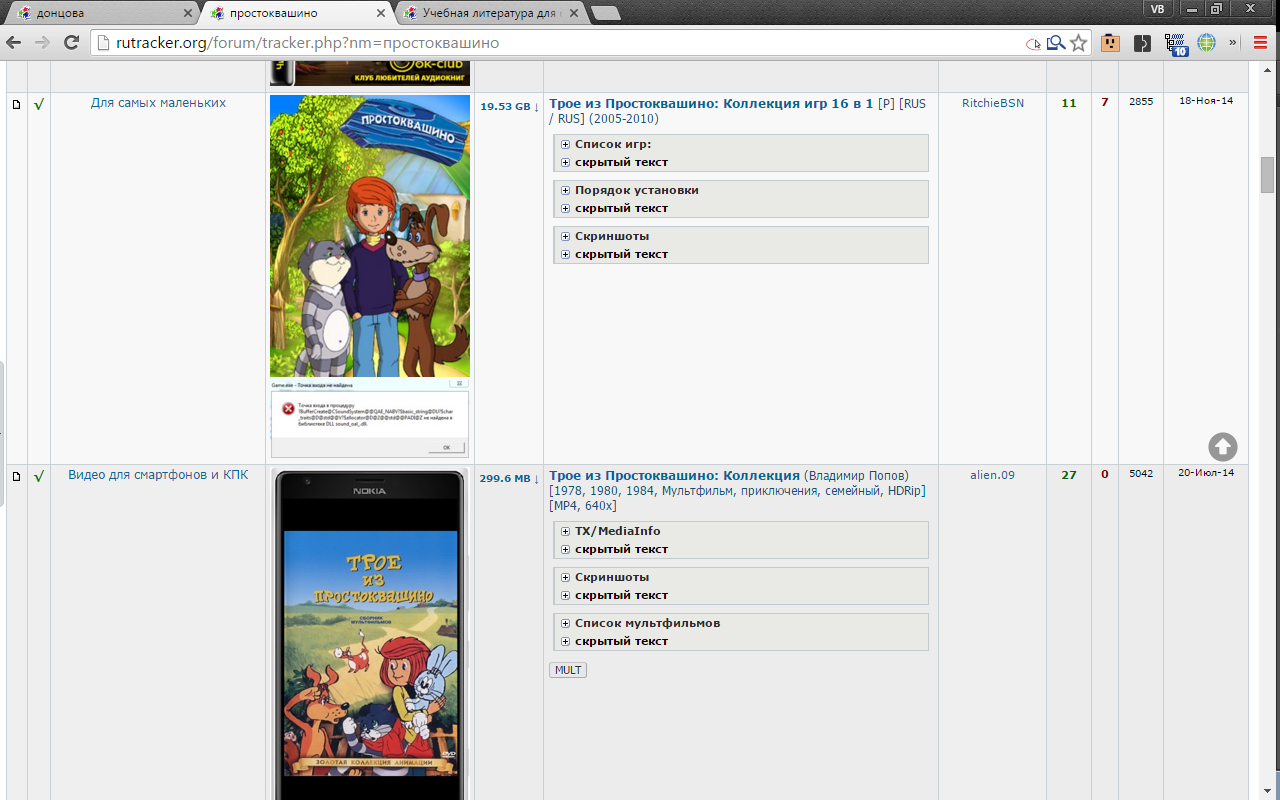Open the 'Видео для смартфонов и КПК' category
This screenshot has height=800, width=1280.
click(158, 475)
